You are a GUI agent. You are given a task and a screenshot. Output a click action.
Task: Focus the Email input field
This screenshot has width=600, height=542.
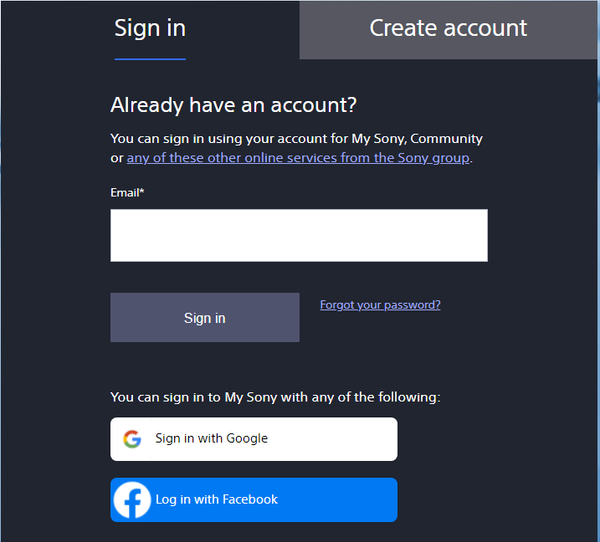coord(298,235)
